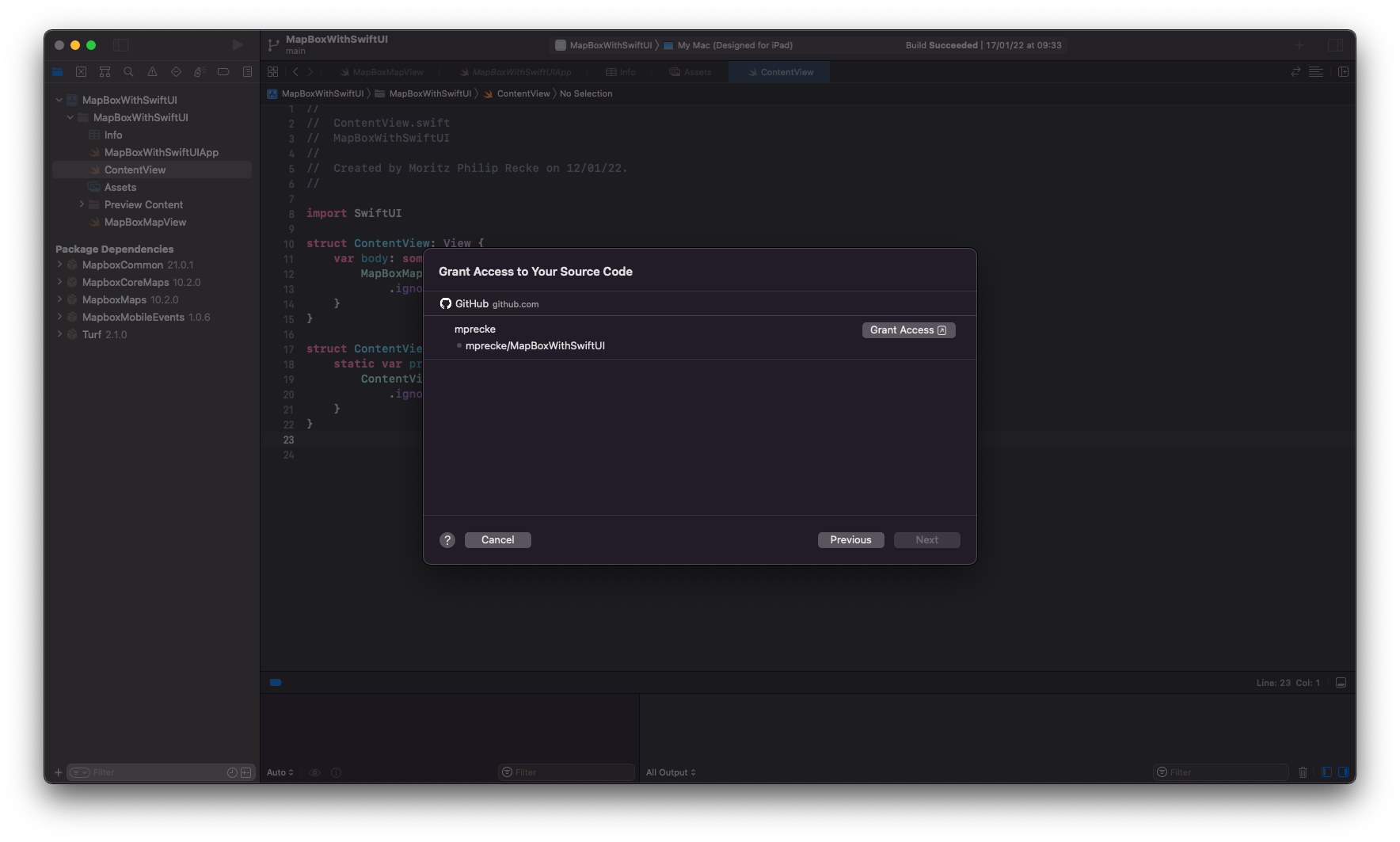Toggle the console pane
The image size is (1400, 842).
point(1342,772)
